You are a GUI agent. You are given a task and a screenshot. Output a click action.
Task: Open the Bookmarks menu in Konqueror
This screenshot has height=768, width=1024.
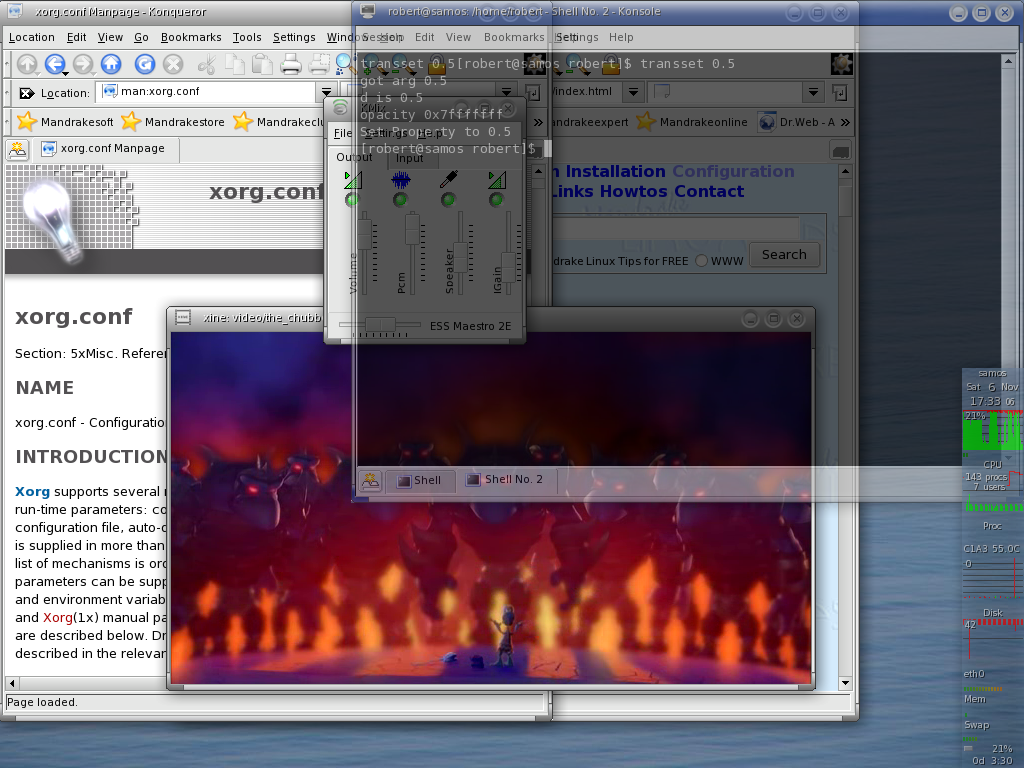(191, 37)
